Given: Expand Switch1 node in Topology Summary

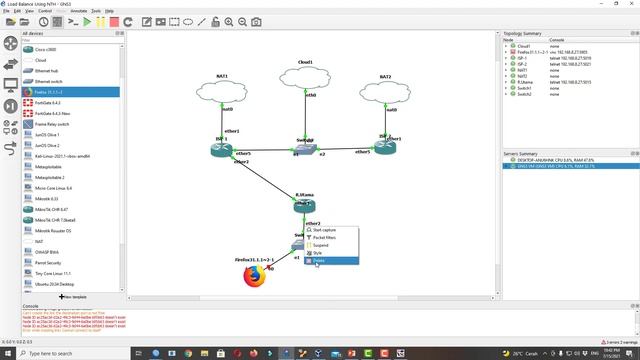Looking at the screenshot, I should click(506, 88).
